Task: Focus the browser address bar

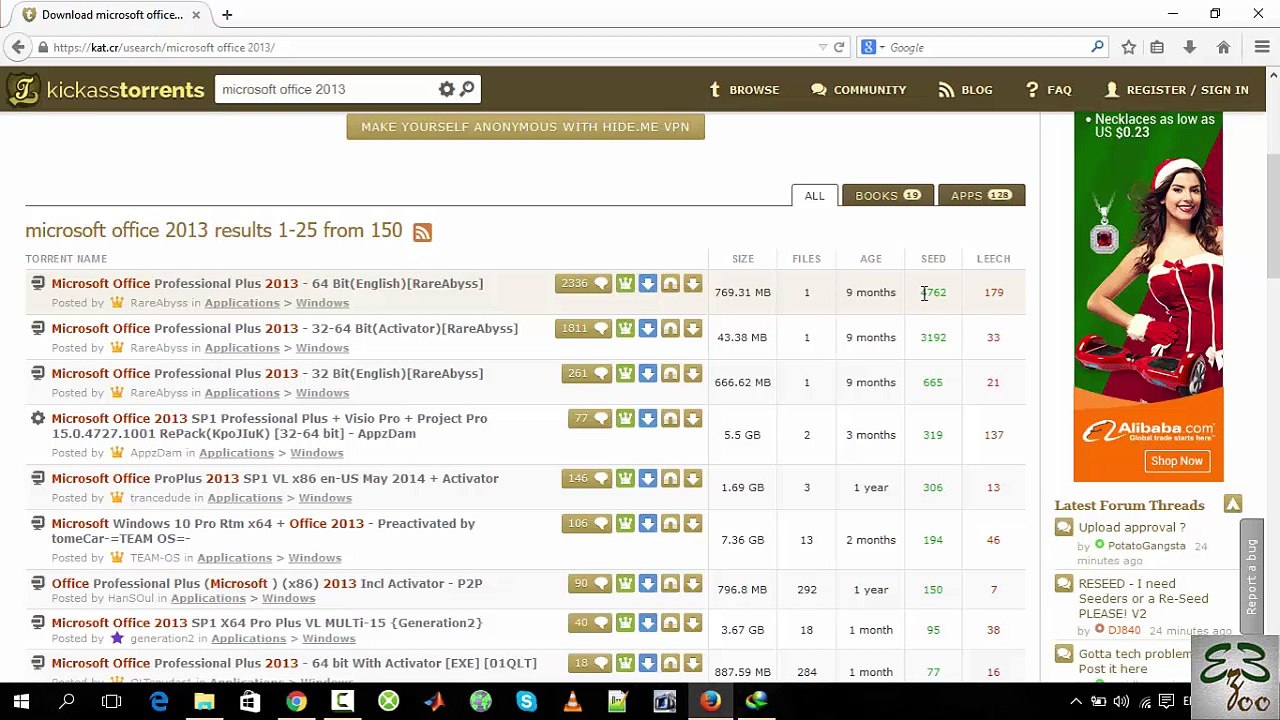Action: [430, 47]
